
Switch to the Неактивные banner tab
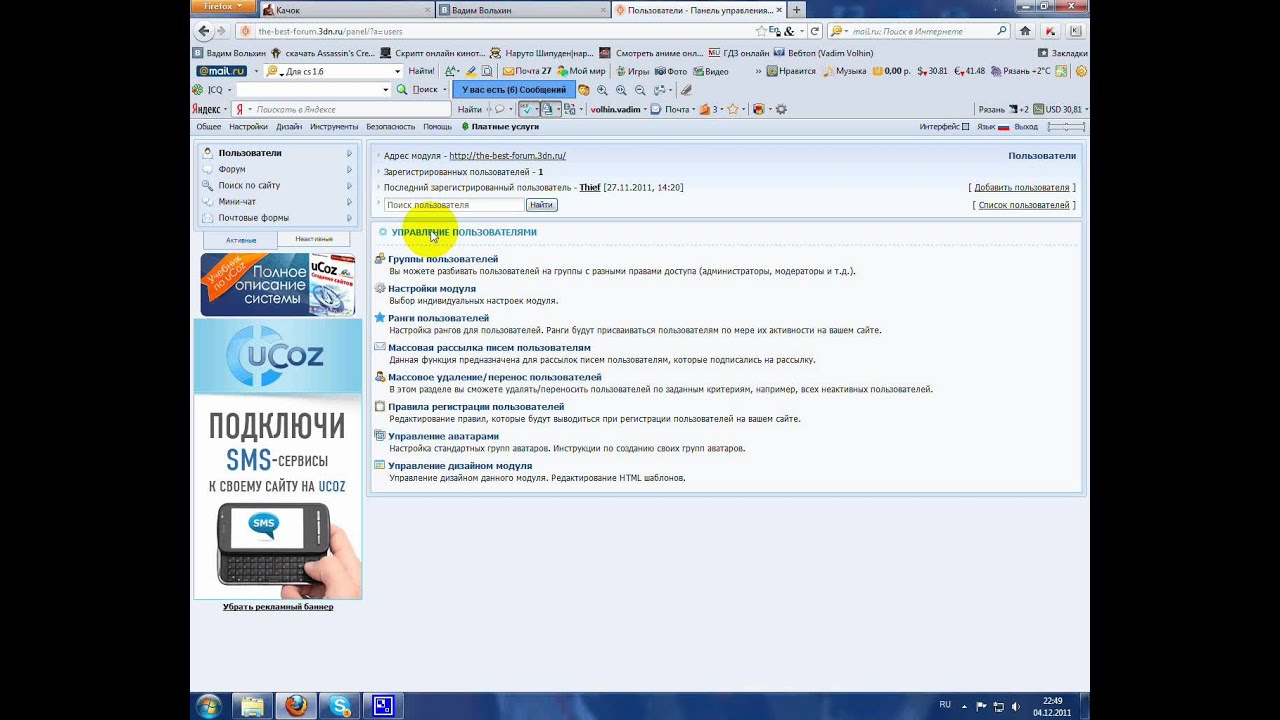(314, 239)
